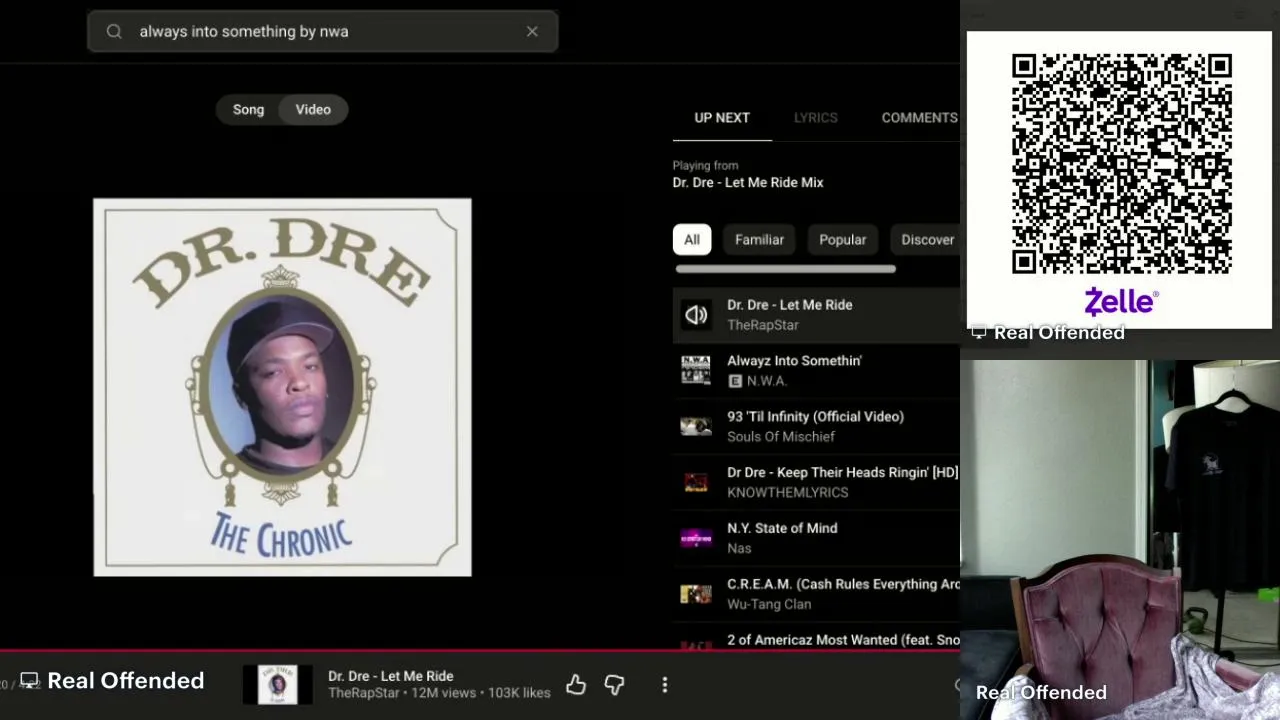Screen dimensions: 1280x720
Task: Click the filter chips horizontal scrollbar
Action: click(x=785, y=269)
